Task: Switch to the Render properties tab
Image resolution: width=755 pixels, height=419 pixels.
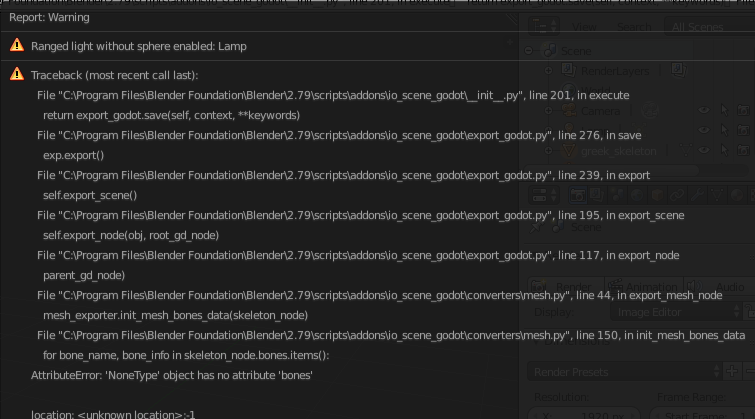Action: 577,195
